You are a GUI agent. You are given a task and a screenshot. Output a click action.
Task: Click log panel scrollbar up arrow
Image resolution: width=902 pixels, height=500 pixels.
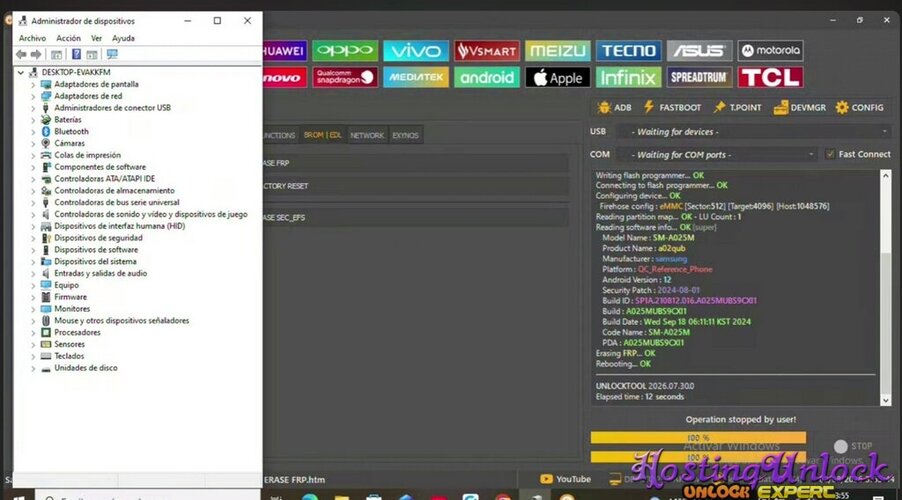(885, 175)
